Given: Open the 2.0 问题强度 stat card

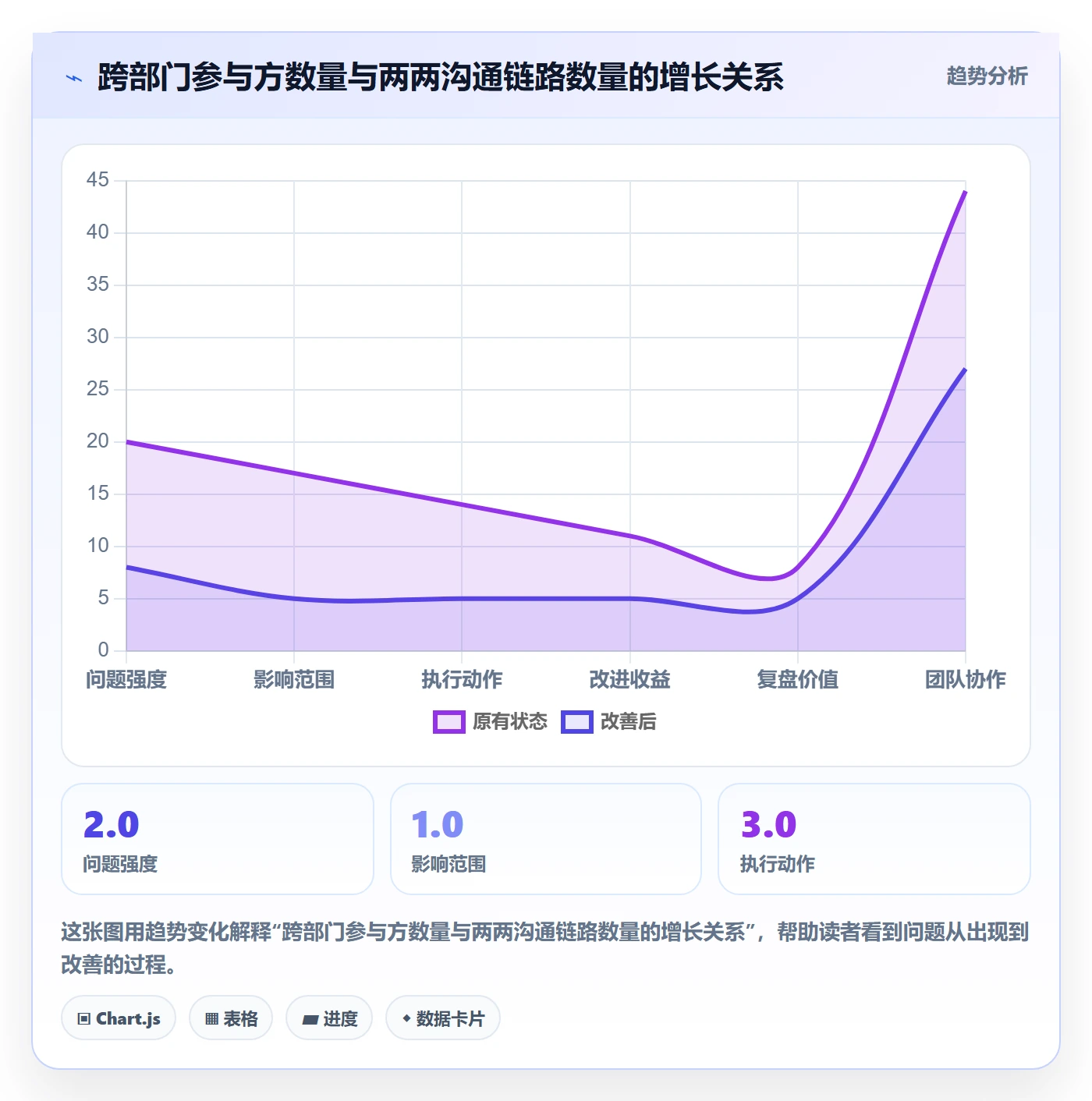Looking at the screenshot, I should 218,839.
